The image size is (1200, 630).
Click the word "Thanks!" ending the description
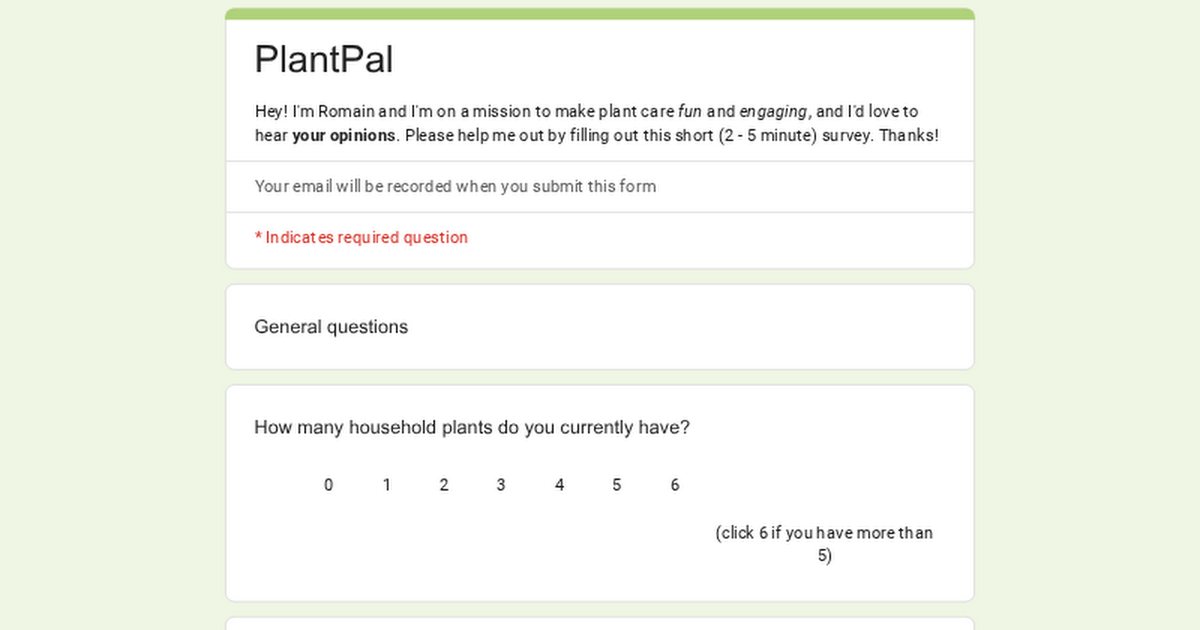click(909, 136)
